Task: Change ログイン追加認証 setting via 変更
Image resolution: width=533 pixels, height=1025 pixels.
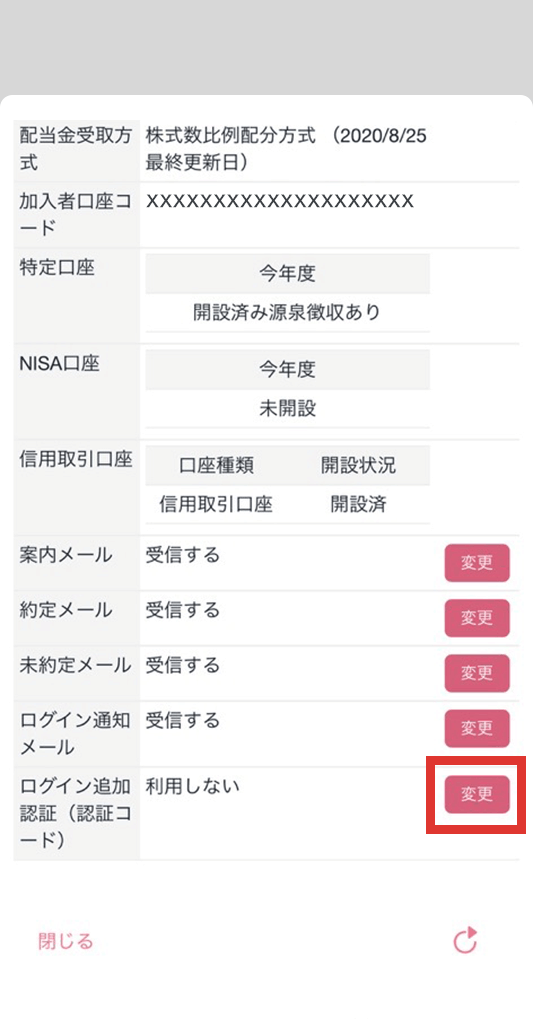Action: point(477,794)
